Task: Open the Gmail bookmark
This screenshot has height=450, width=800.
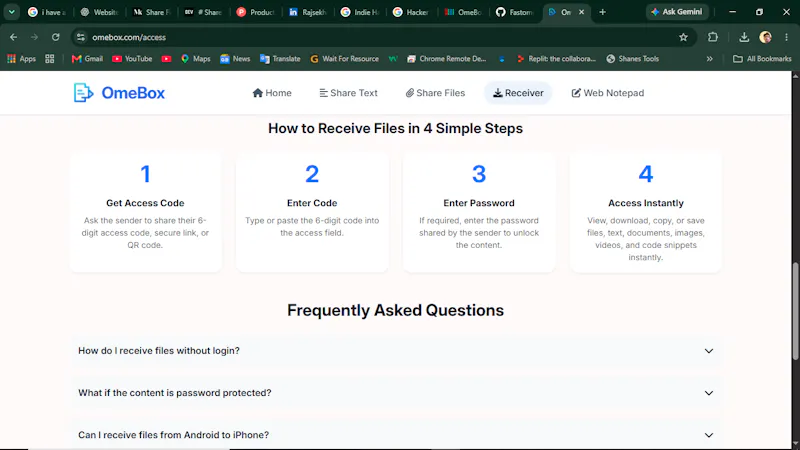Action: tap(87, 59)
